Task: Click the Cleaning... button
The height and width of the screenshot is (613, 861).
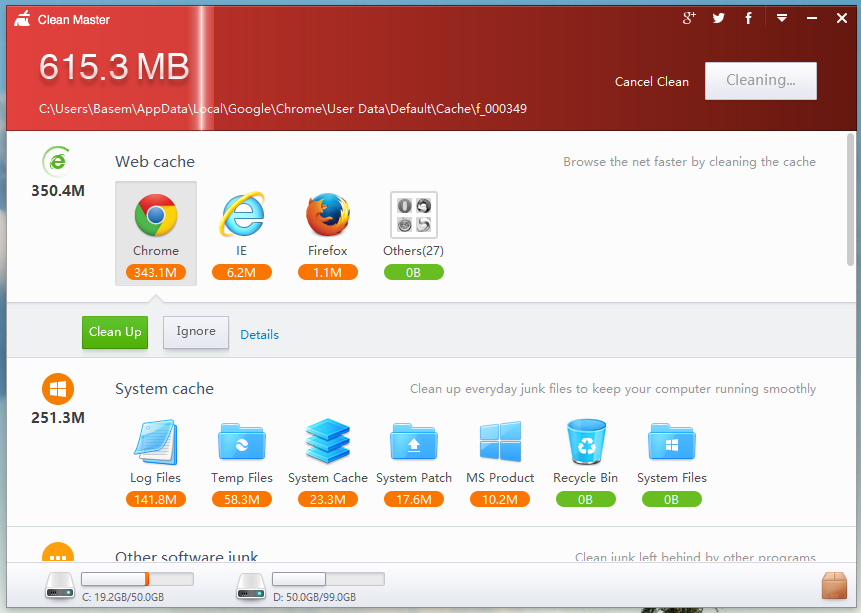Action: [x=761, y=81]
